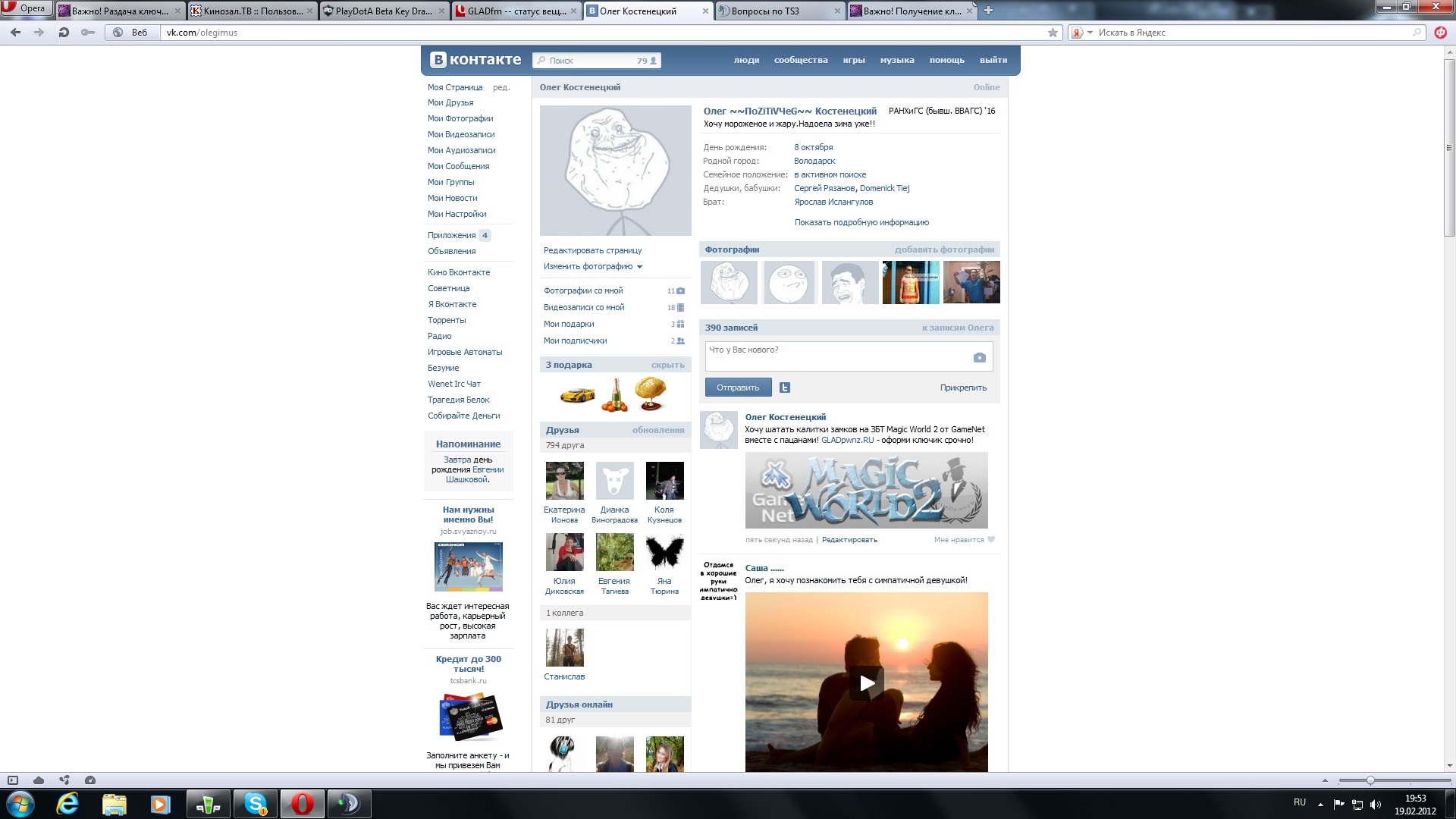Hide the gifts block with скрыть

[x=667, y=365]
